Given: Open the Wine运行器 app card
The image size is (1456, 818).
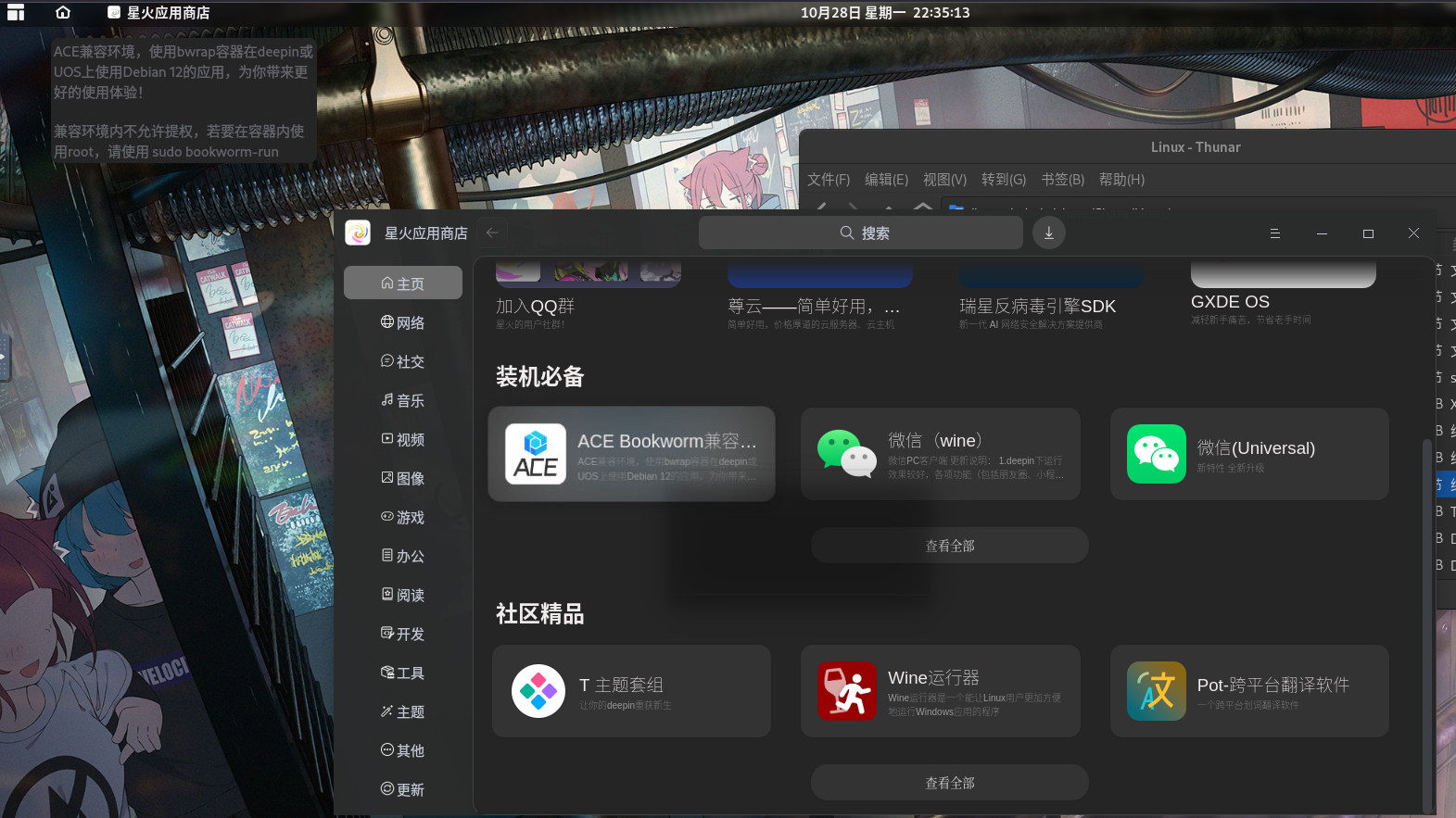Looking at the screenshot, I should 941,691.
